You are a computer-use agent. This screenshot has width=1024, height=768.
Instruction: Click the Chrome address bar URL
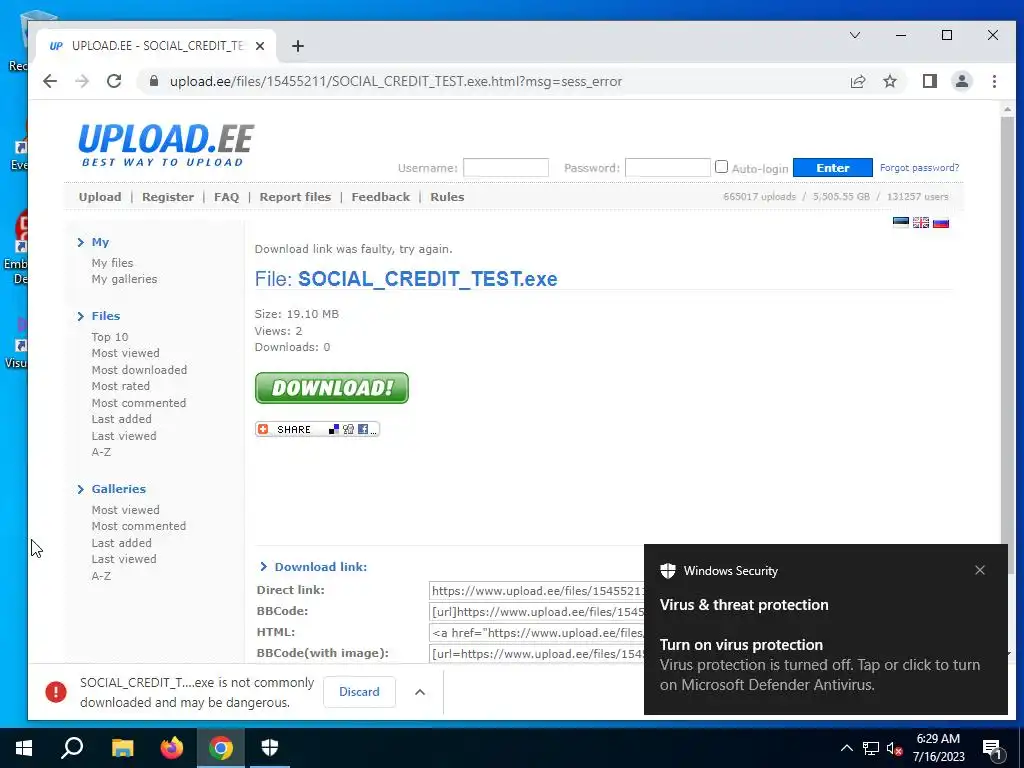(396, 82)
